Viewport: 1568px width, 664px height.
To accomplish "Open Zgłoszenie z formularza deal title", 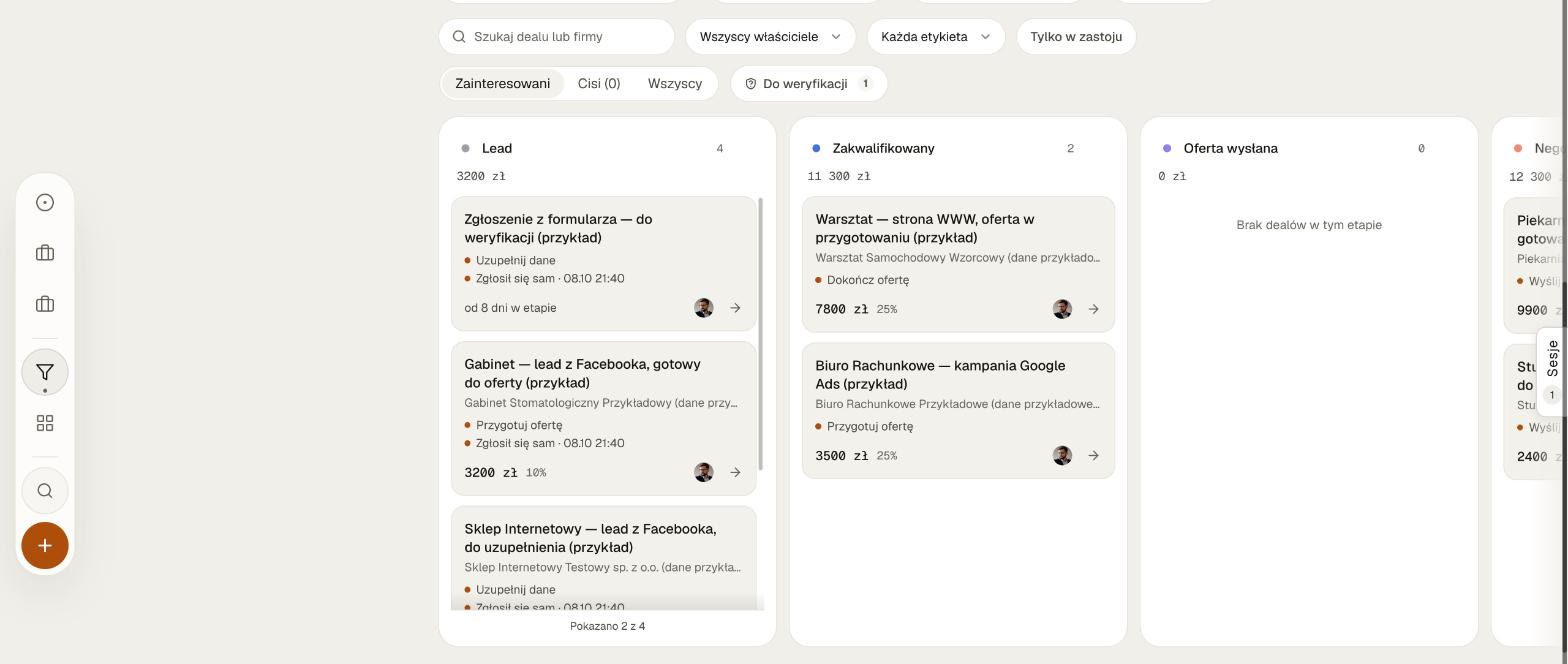I will [x=558, y=228].
